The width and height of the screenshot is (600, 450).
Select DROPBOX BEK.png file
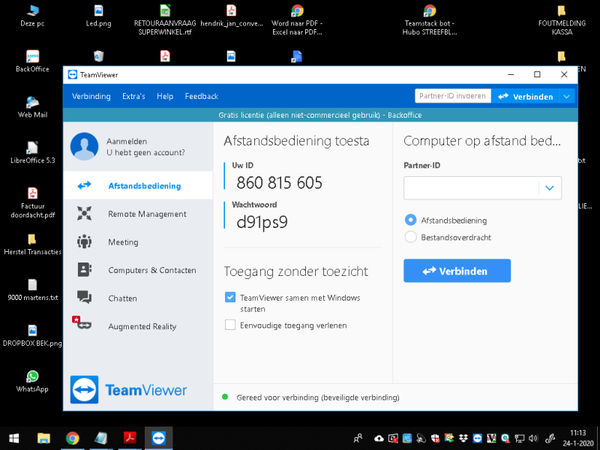click(32, 336)
